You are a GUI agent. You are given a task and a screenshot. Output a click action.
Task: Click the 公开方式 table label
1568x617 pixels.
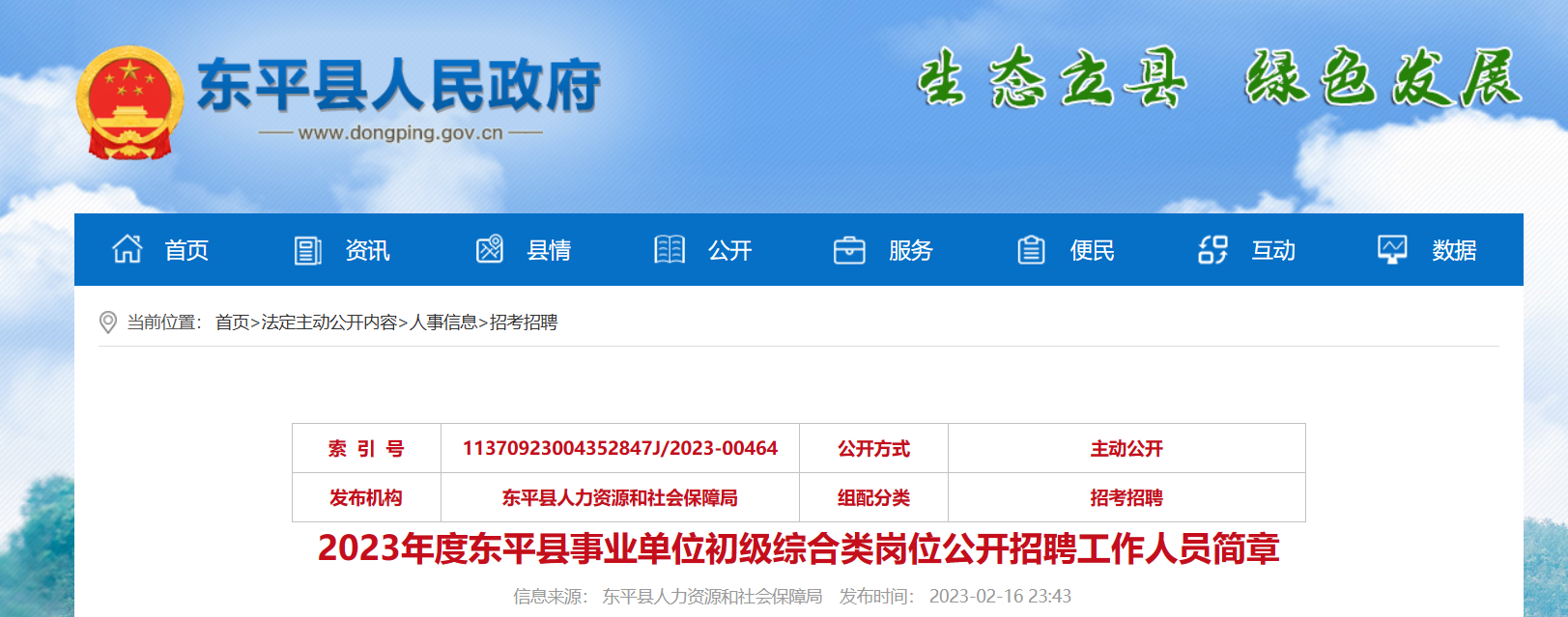(x=873, y=449)
